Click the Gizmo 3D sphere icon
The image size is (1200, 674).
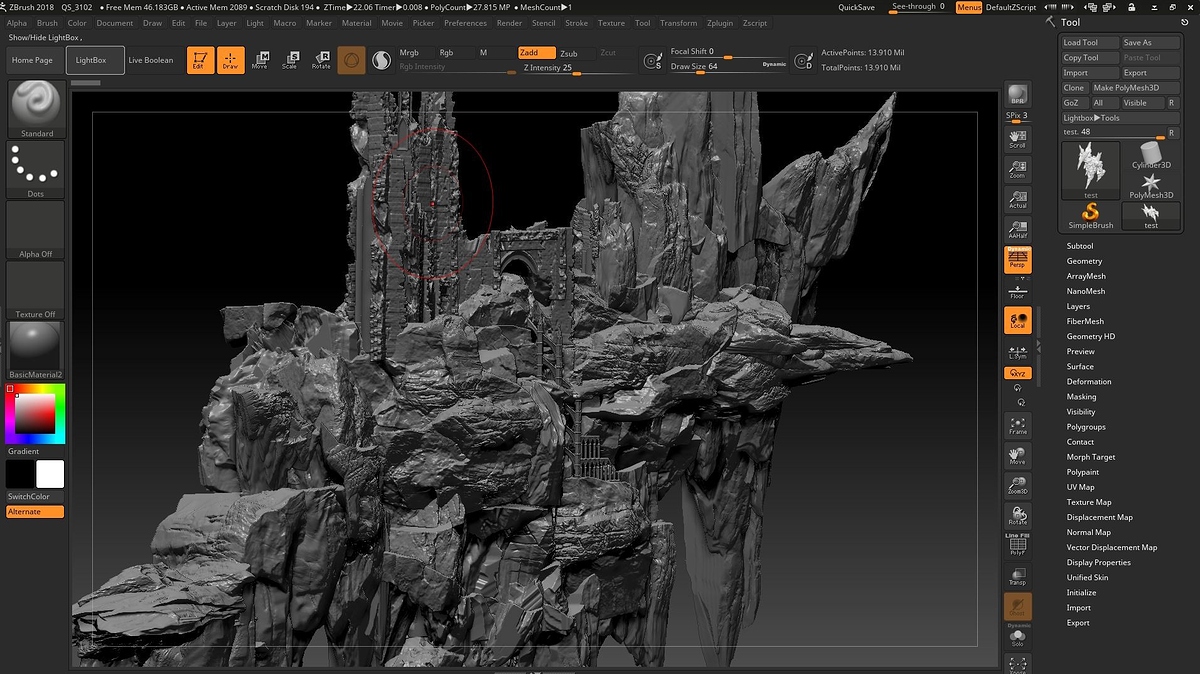(351, 60)
